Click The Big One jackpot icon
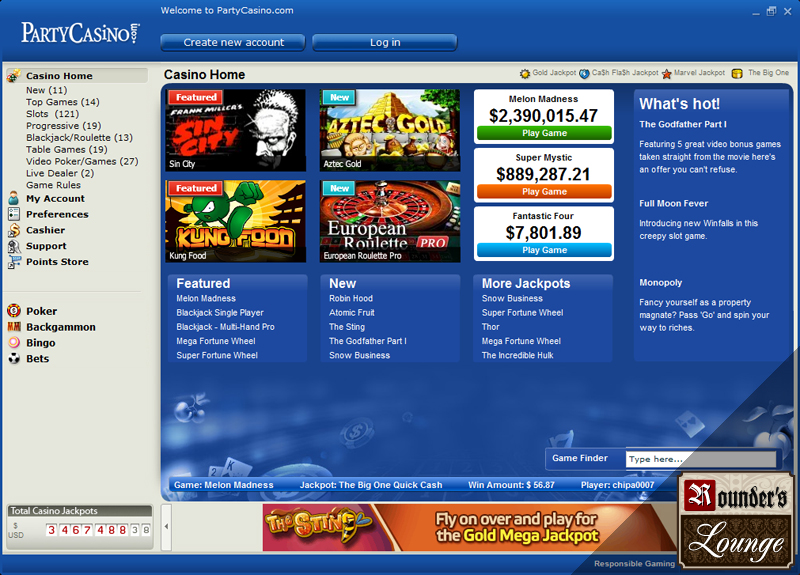Screen dimensions: 800x575 click(x=737, y=73)
